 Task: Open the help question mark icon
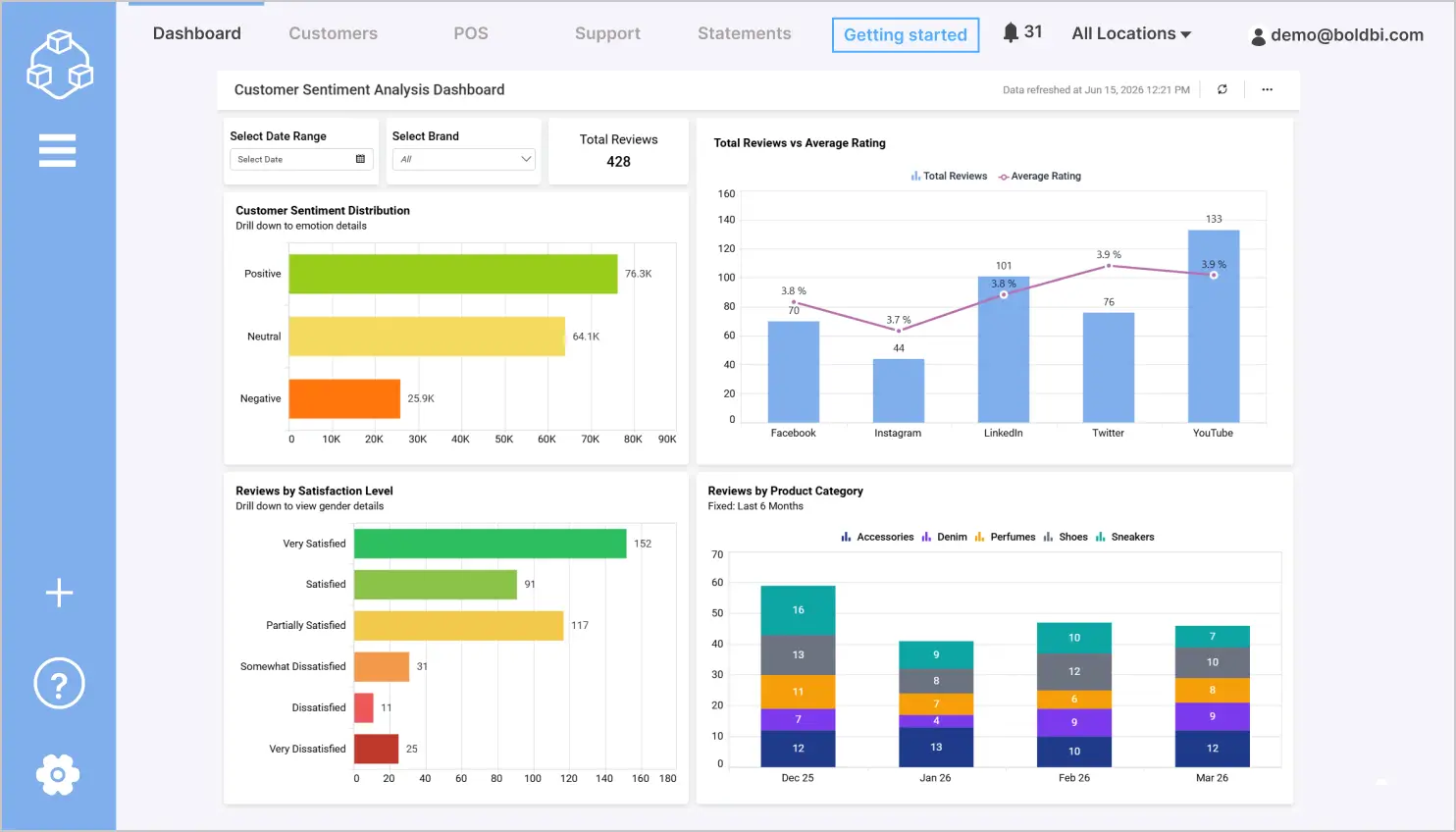[x=59, y=684]
